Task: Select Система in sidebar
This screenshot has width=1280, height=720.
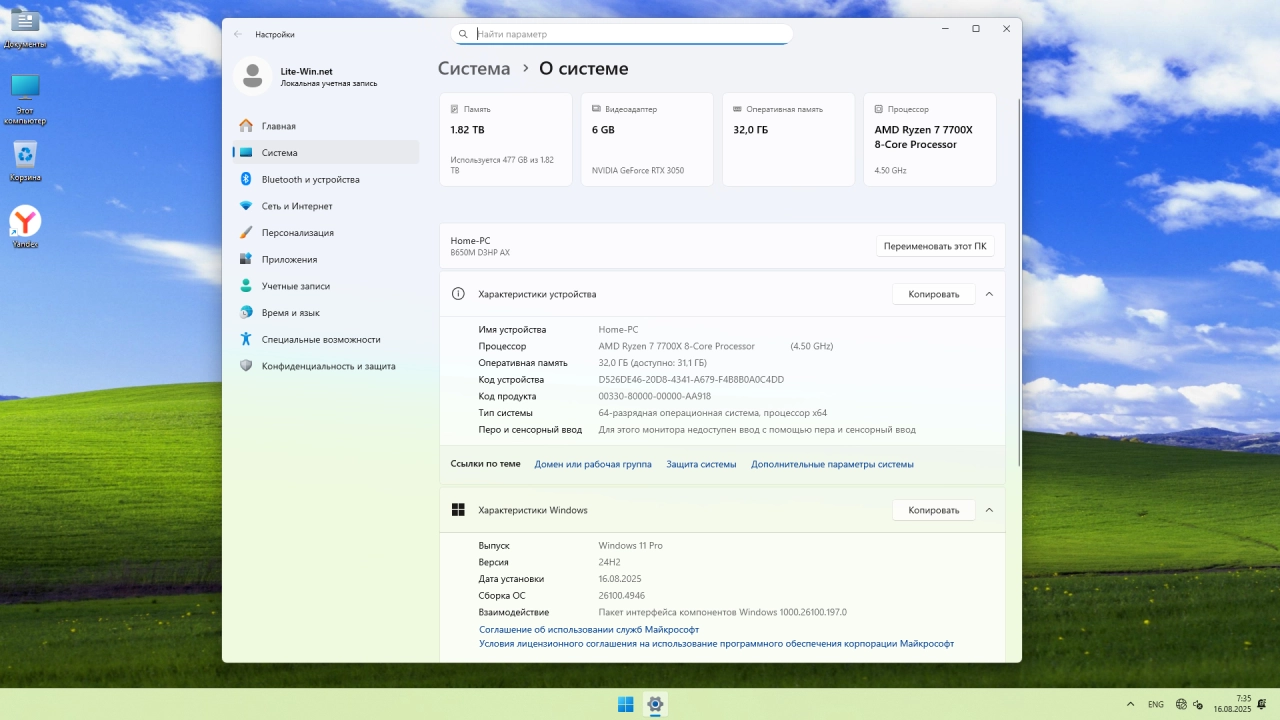Action: (x=326, y=153)
